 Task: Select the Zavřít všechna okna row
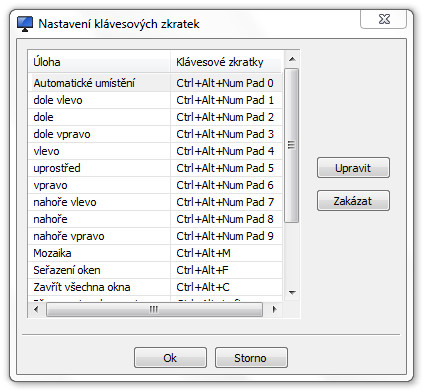tap(155, 287)
